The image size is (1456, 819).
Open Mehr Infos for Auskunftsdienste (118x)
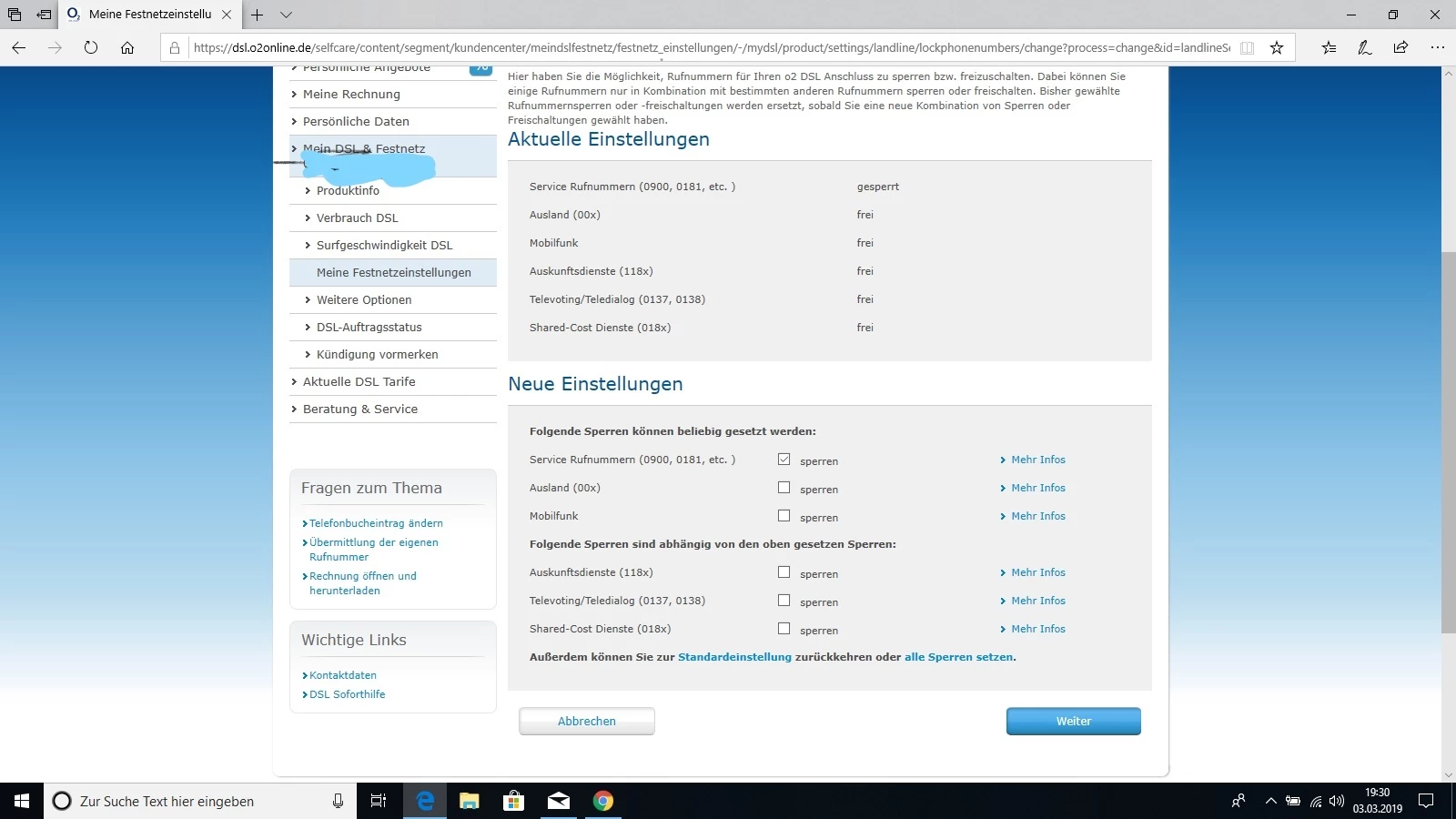tap(1038, 572)
